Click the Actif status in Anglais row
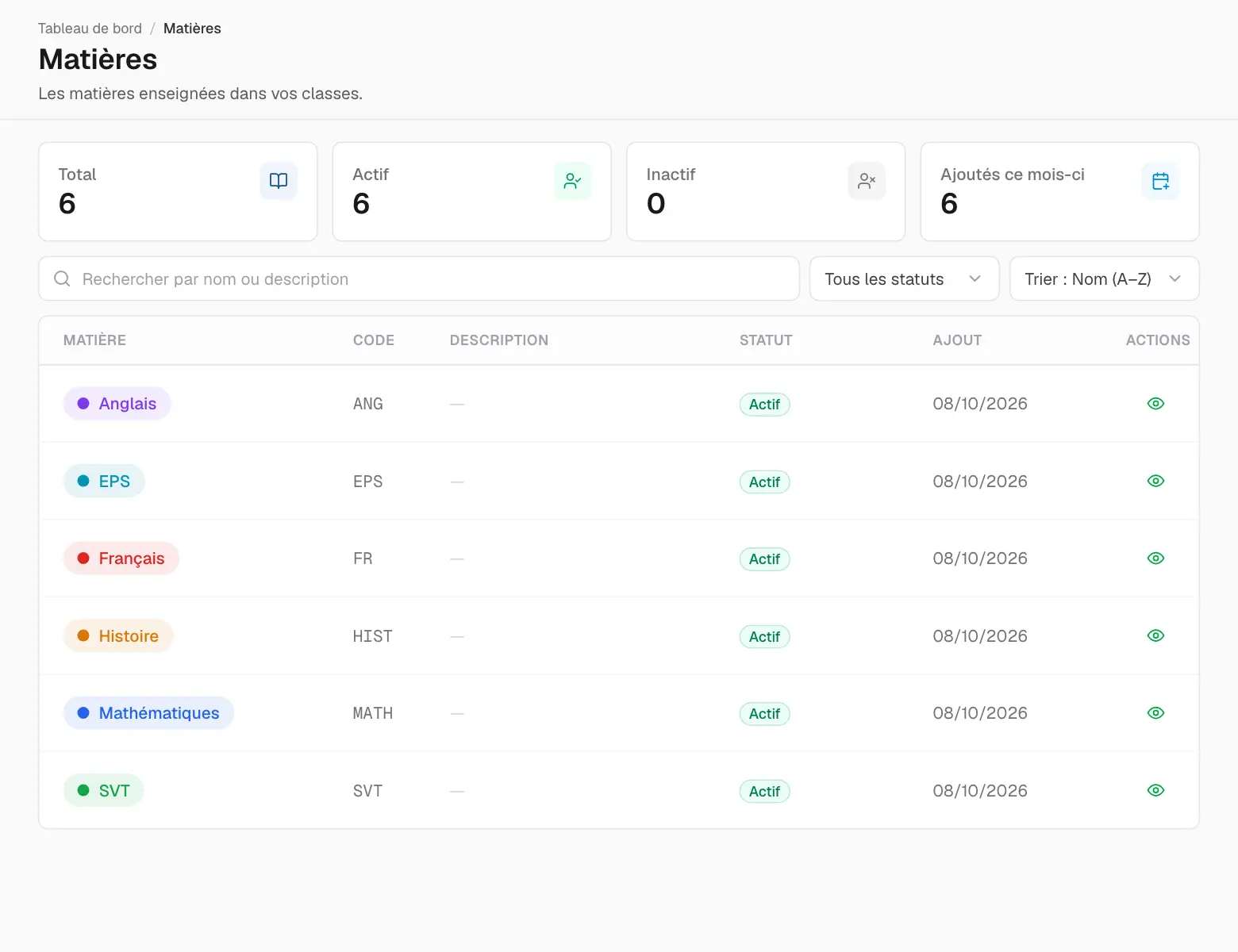This screenshot has width=1238, height=952. 764,405
